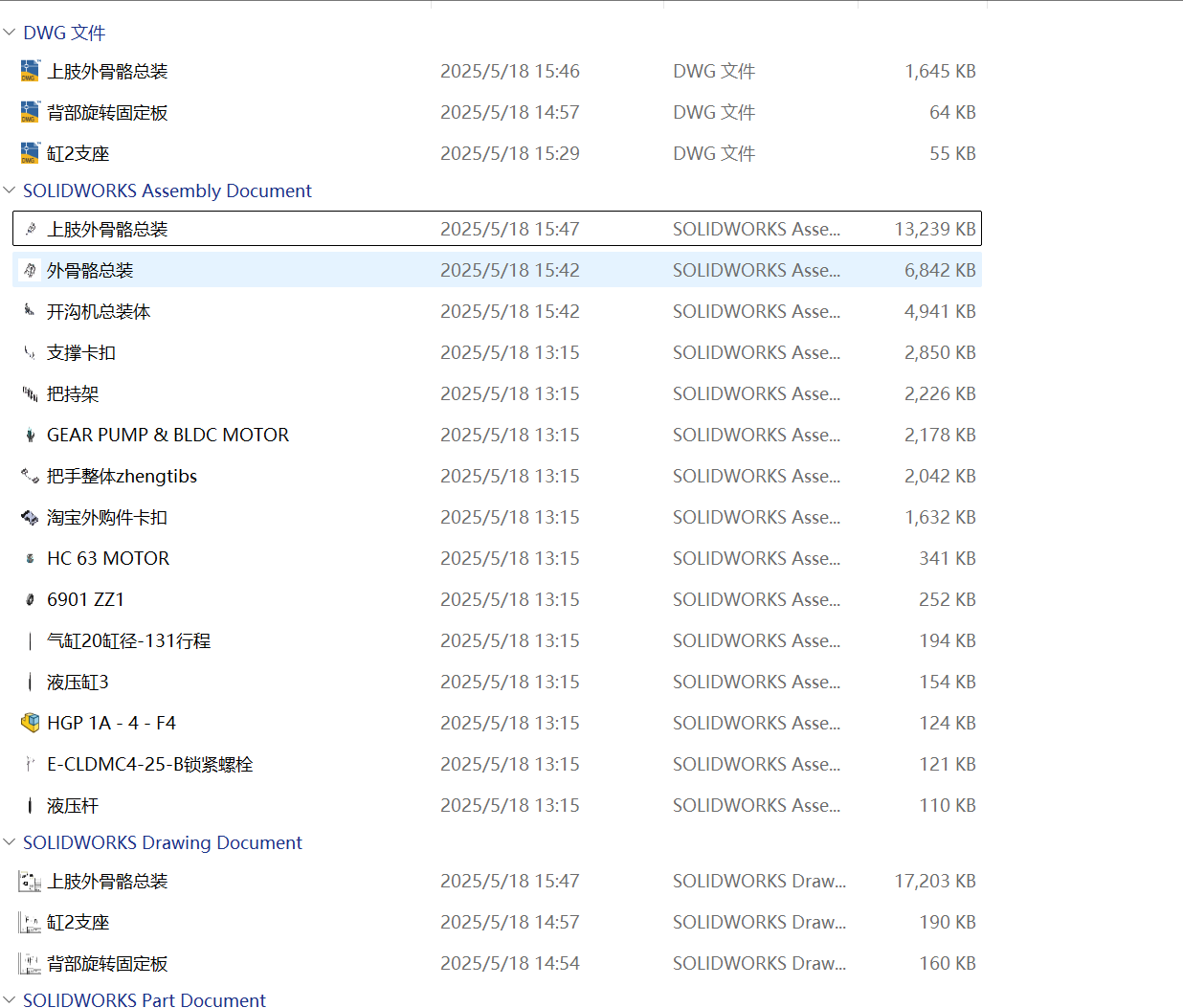Select the DWG 文件 group header label
Viewport: 1183px width, 1008px height.
coord(64,33)
